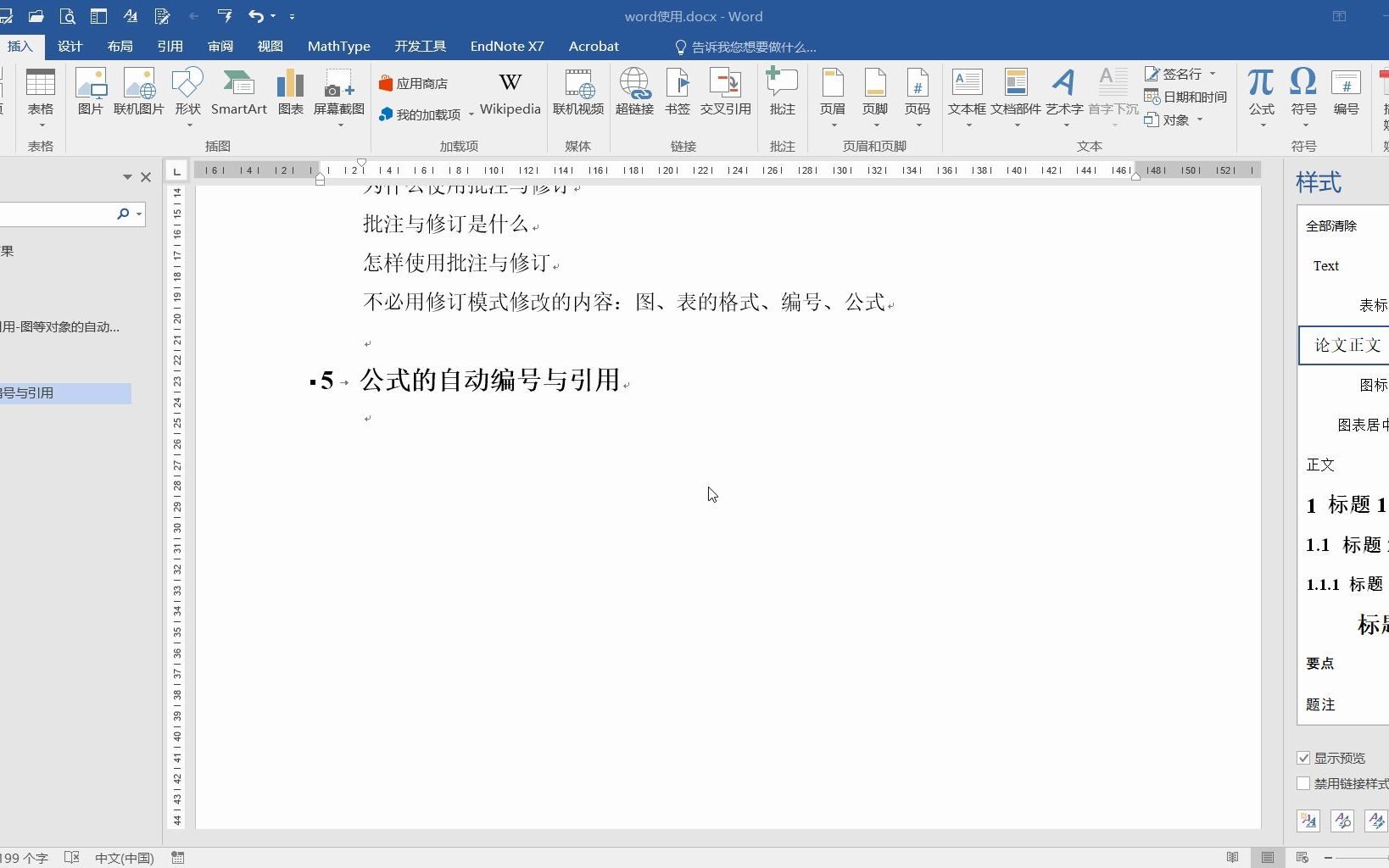The width and height of the screenshot is (1389, 868).
Task: Insert a SmartArt graphic
Action: click(239, 93)
